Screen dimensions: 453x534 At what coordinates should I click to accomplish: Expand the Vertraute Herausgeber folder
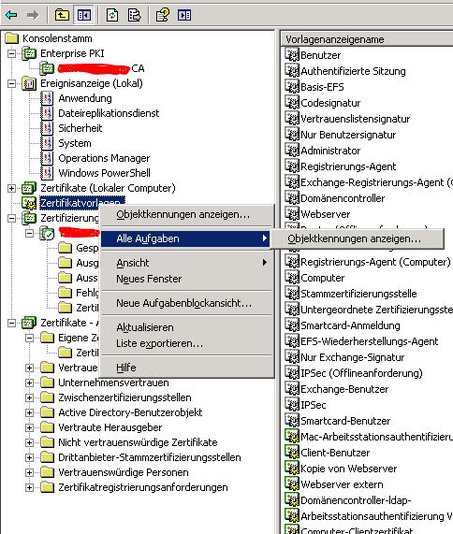29,428
